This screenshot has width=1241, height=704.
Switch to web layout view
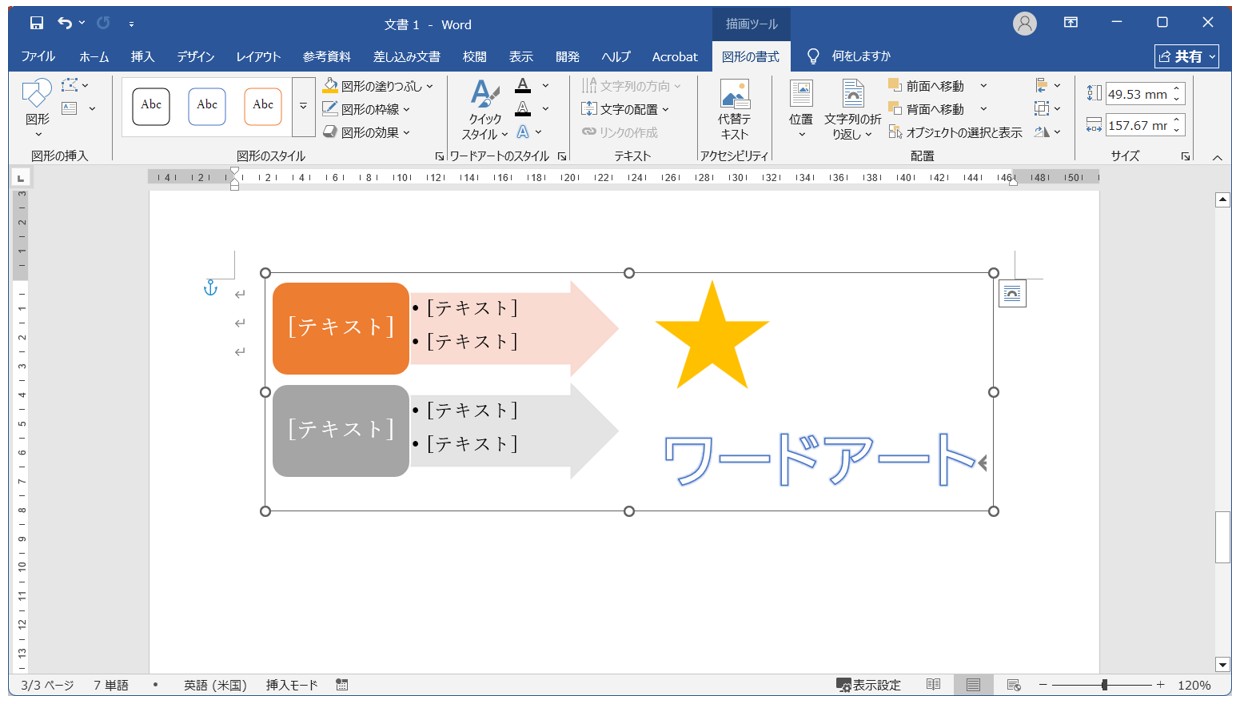click(1013, 685)
